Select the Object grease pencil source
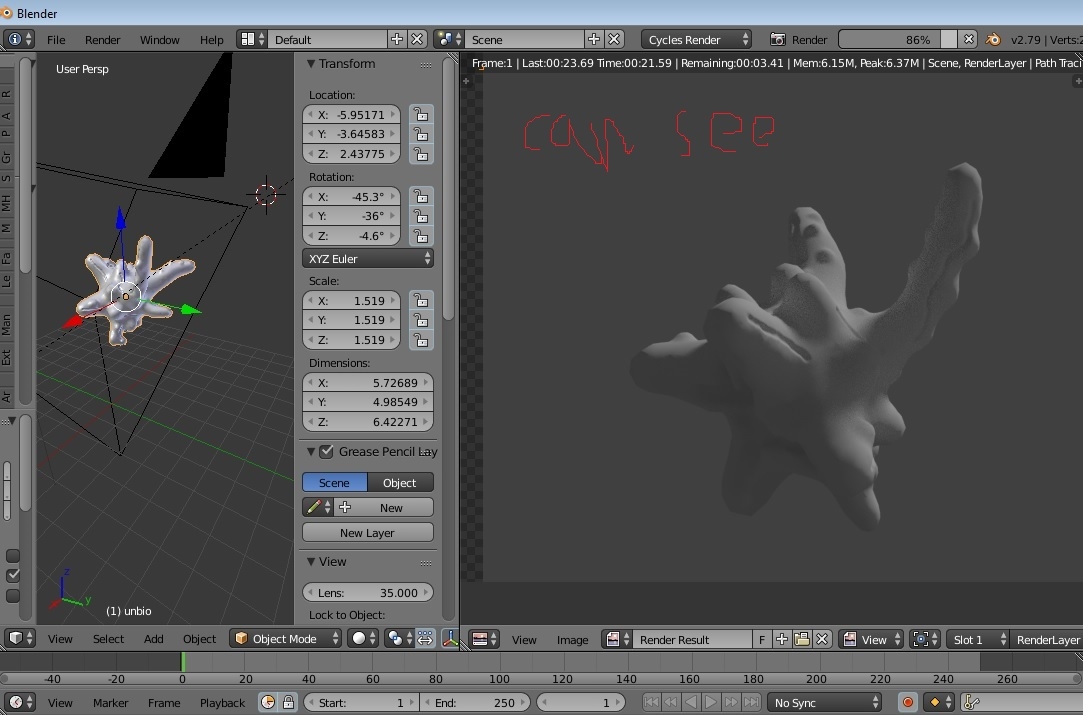The height and width of the screenshot is (715, 1083). point(399,482)
